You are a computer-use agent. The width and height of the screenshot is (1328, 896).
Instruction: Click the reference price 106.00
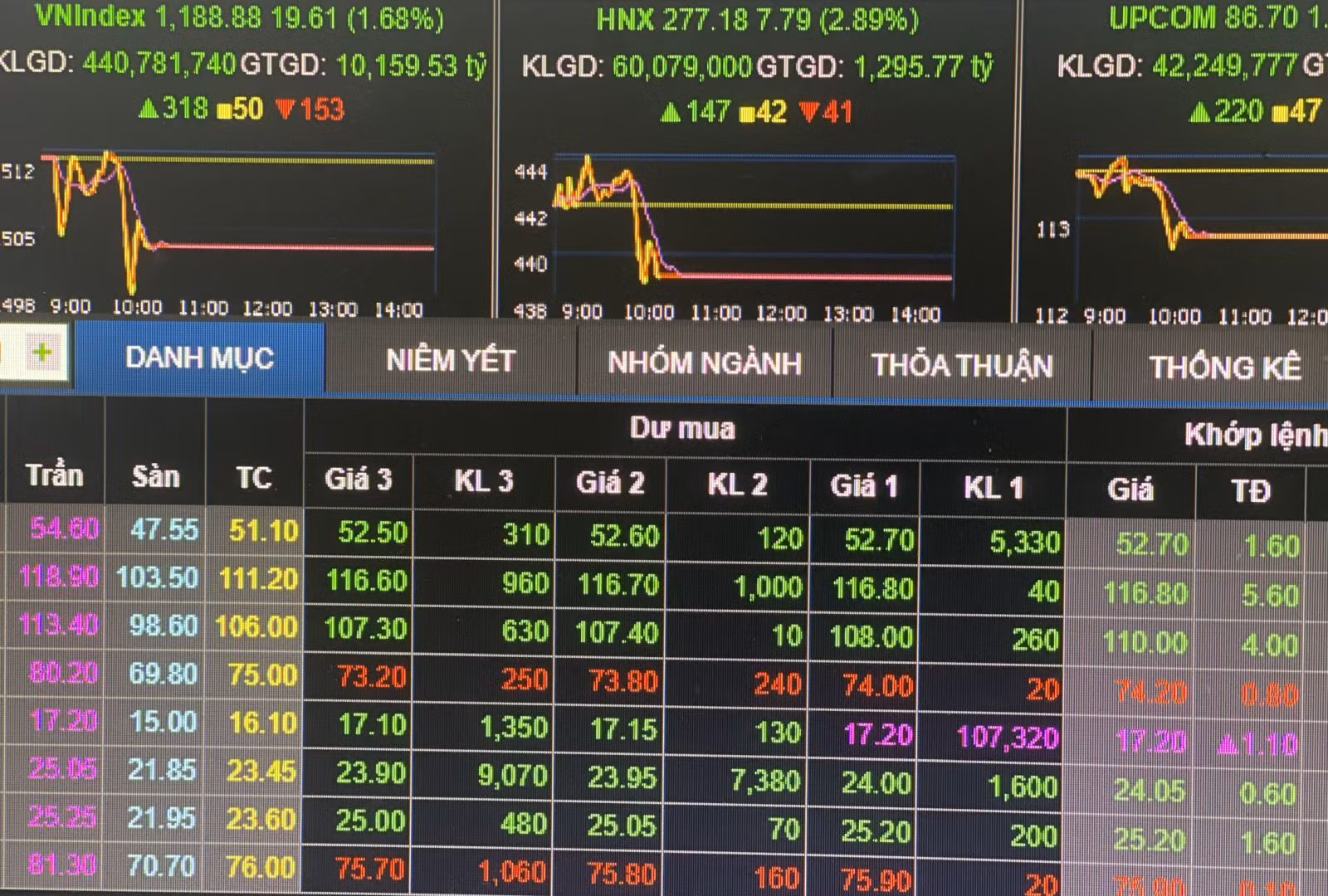(x=256, y=626)
